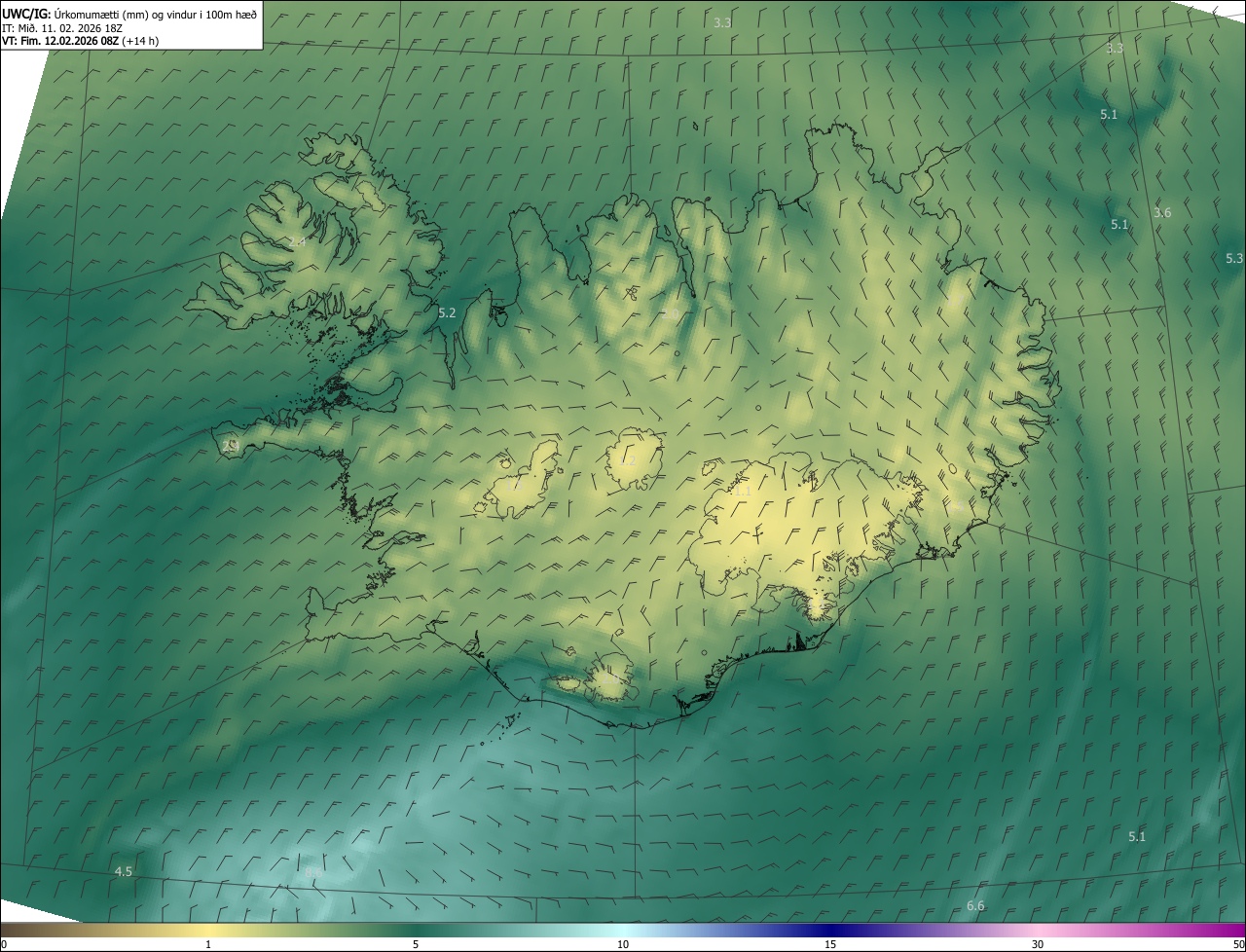Click the "50" tick label on the color scale
The height and width of the screenshot is (952, 1246).
click(1238, 944)
